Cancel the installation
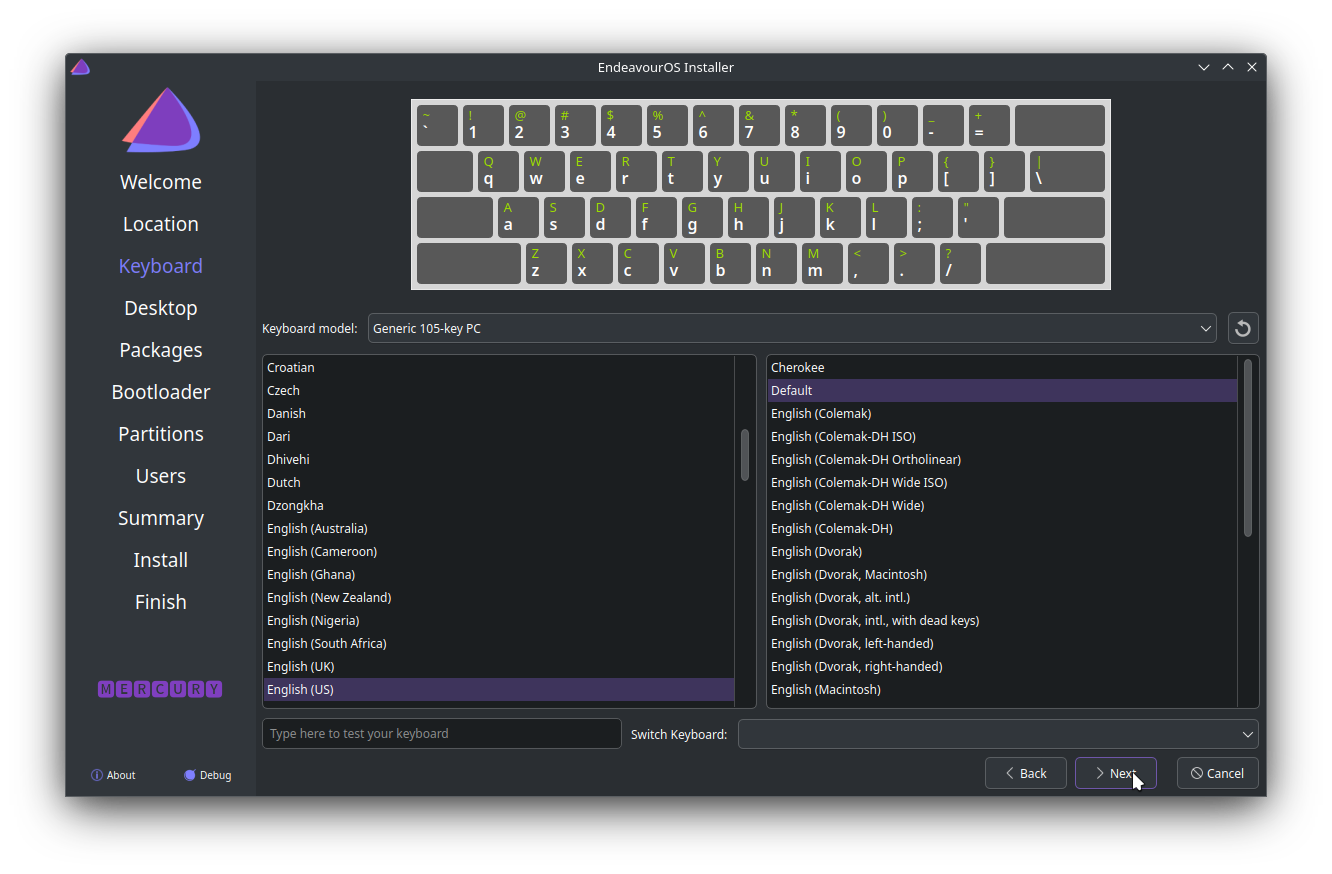Screen dimensions: 1332x874 [1218, 773]
